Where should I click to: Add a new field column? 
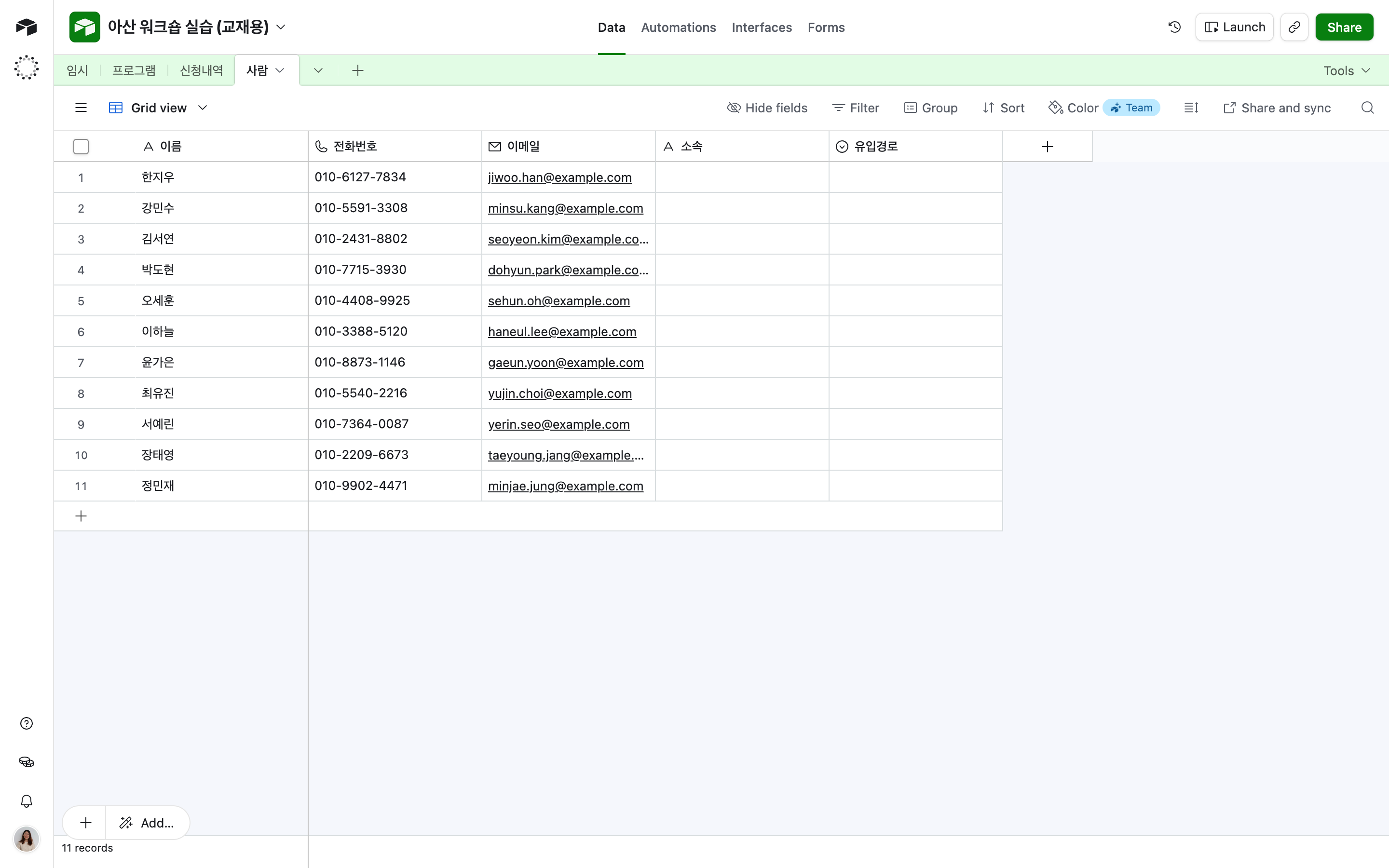tap(1048, 147)
